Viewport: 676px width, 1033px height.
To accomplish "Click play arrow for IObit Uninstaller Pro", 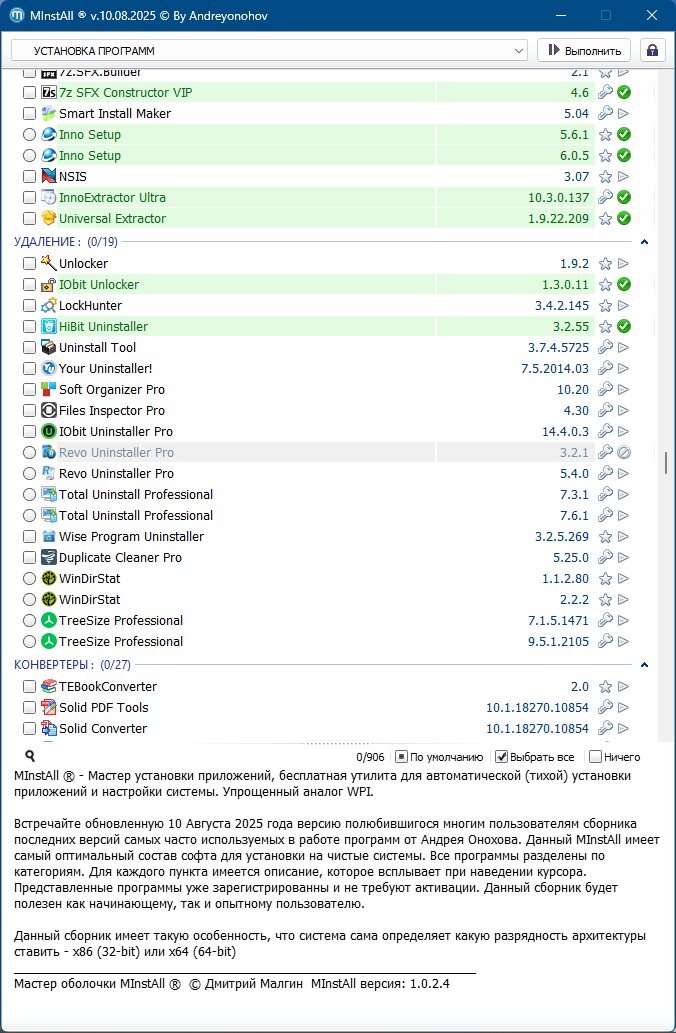I will [623, 432].
